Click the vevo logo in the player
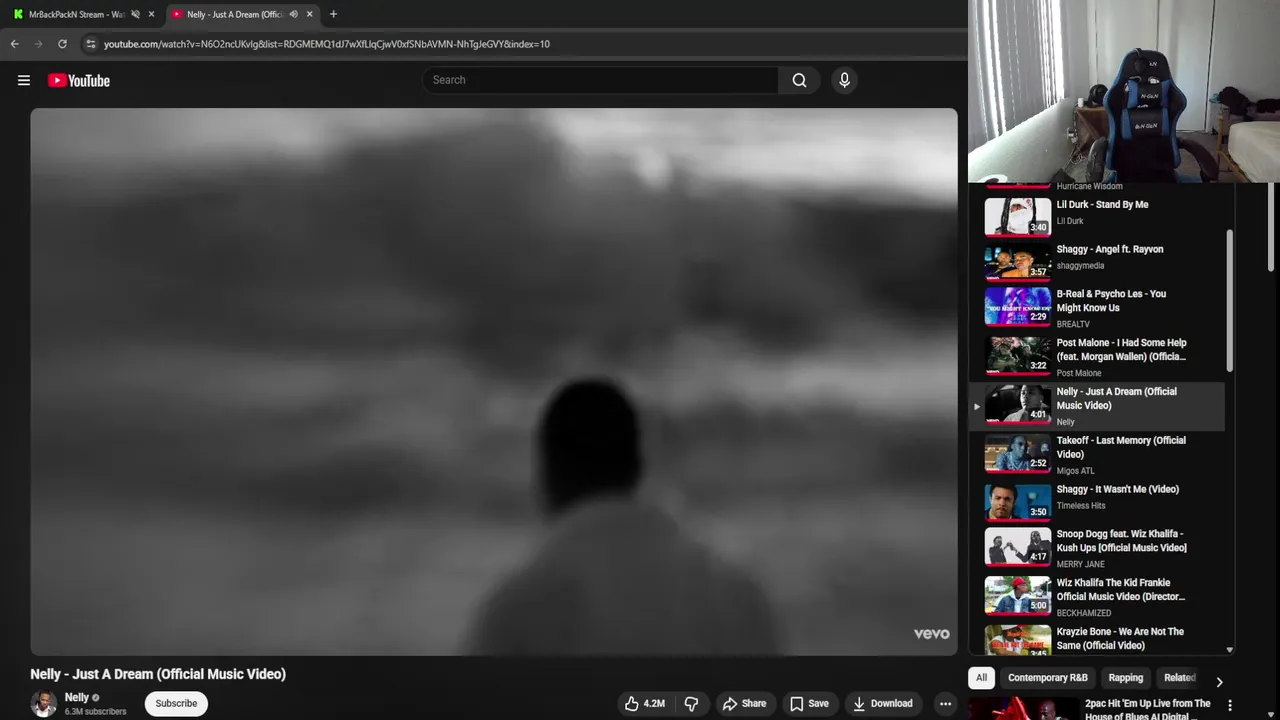This screenshot has width=1280, height=720. coord(931,634)
